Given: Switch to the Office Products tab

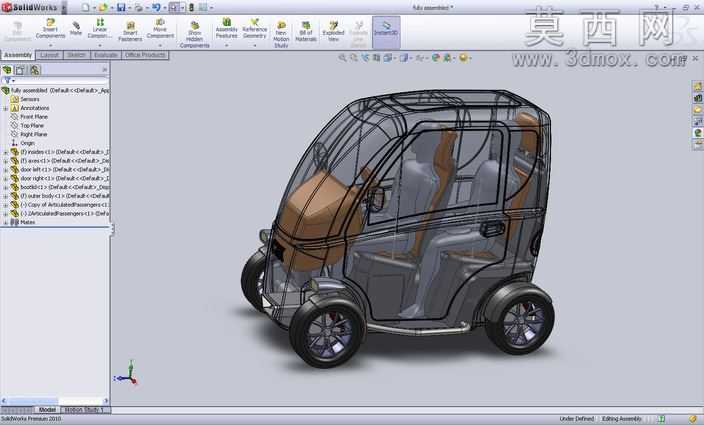Looking at the screenshot, I should (145, 55).
